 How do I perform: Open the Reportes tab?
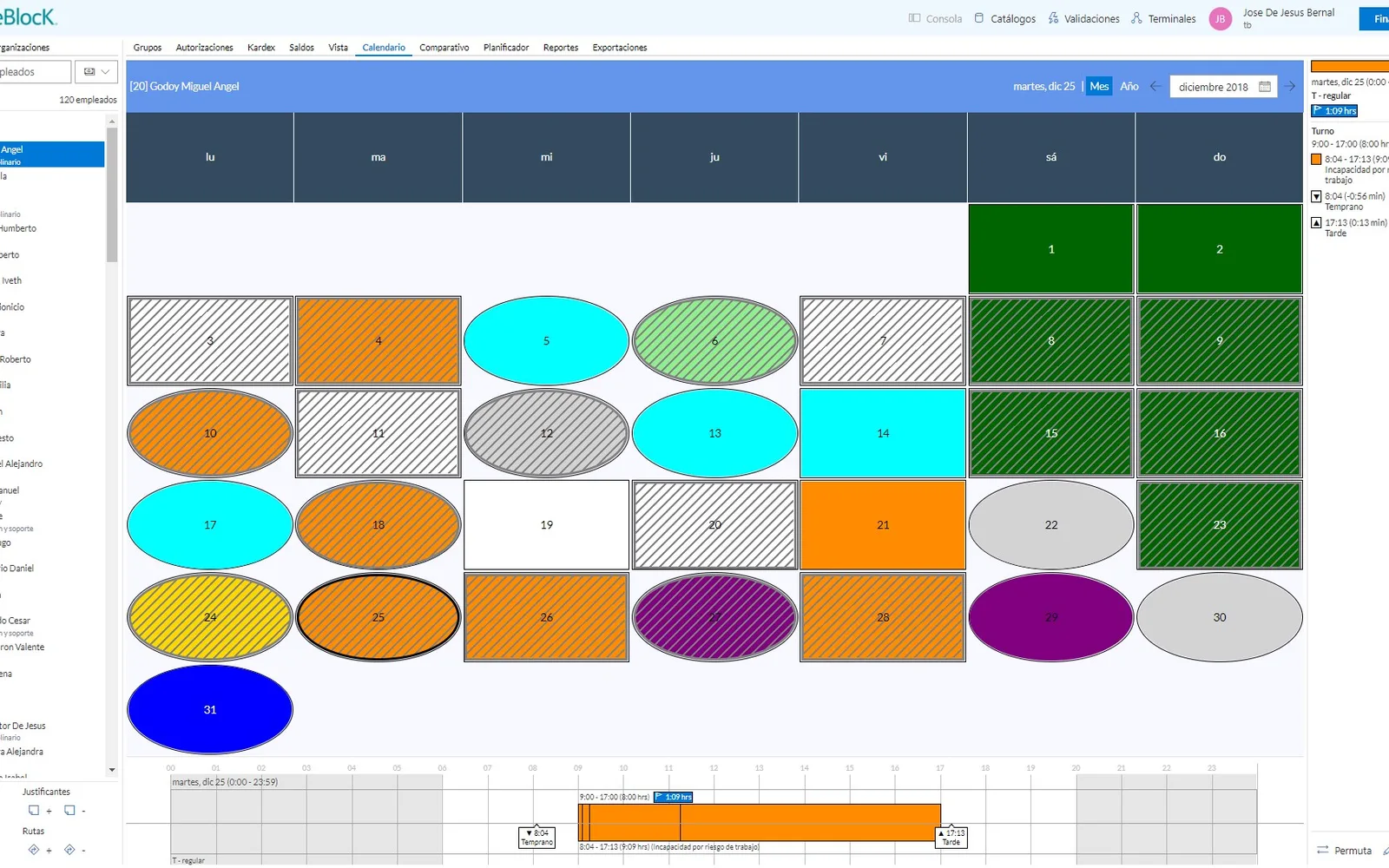coord(561,48)
